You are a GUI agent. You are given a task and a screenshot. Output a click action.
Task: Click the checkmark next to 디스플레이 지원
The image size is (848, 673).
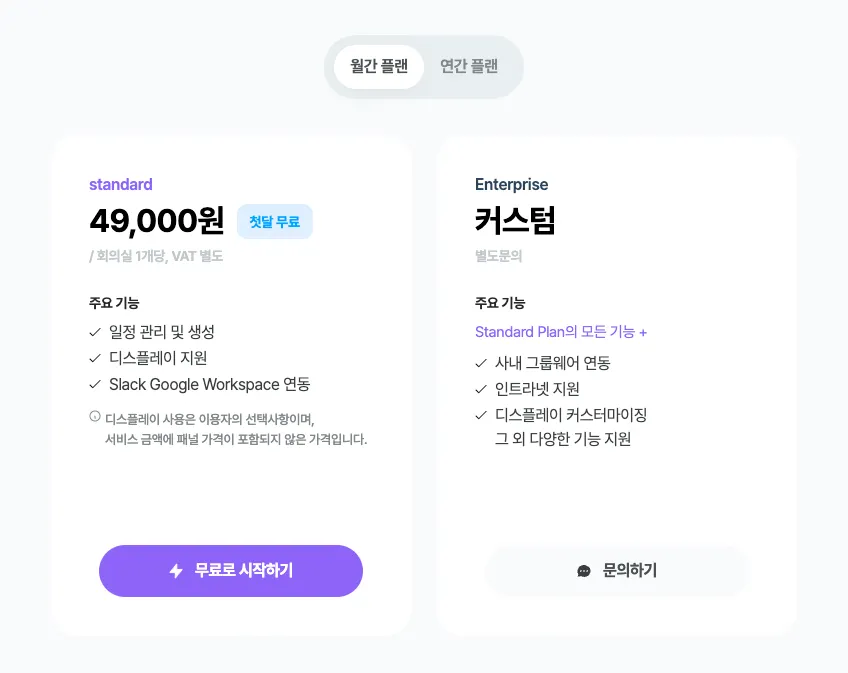(x=95, y=358)
